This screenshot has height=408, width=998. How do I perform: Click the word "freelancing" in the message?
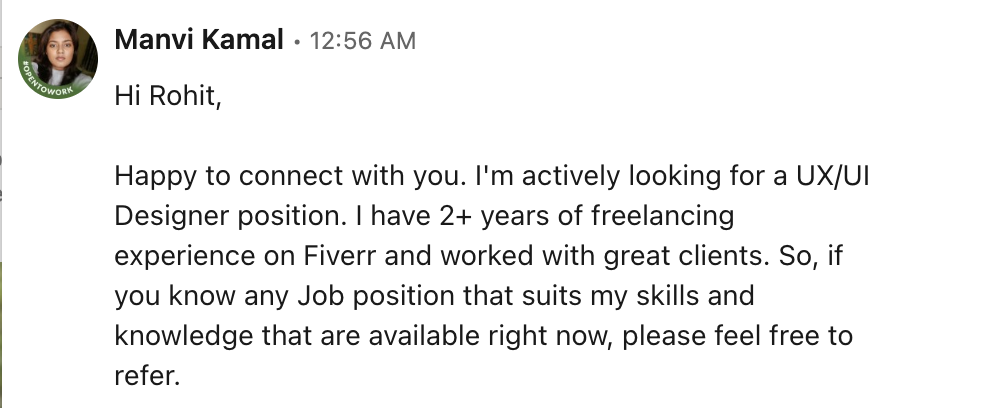pos(663,218)
